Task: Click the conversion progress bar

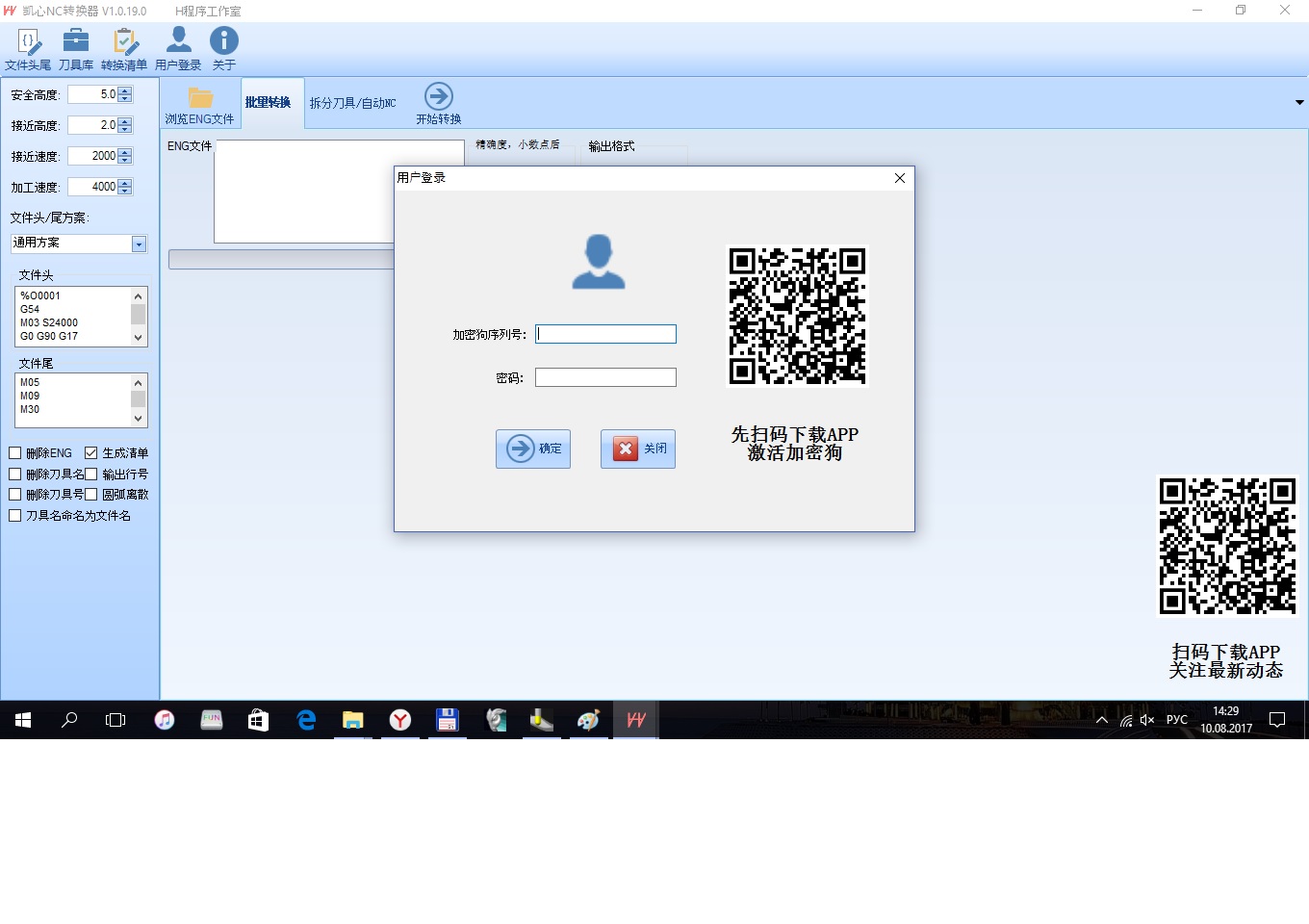Action: (281, 260)
